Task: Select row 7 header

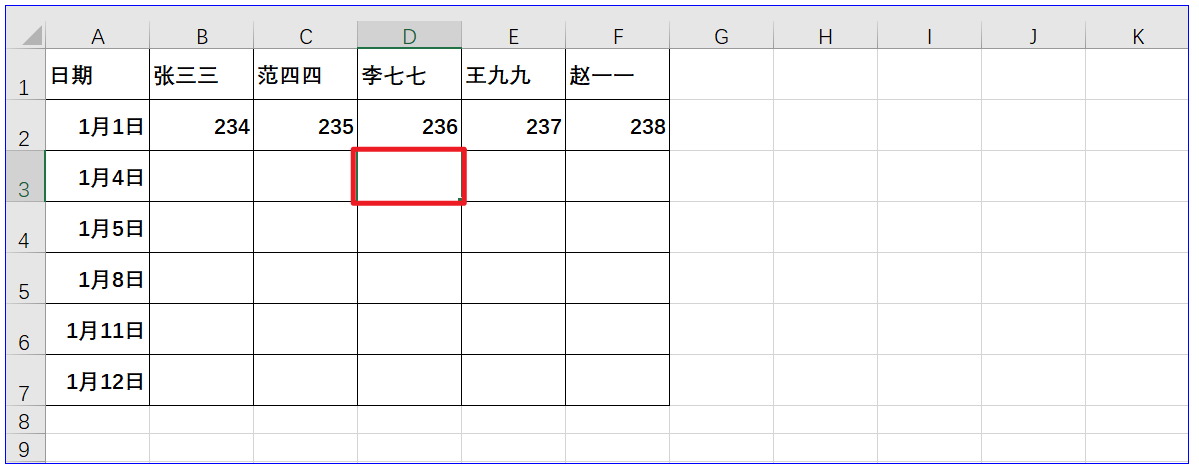Action: (25, 381)
